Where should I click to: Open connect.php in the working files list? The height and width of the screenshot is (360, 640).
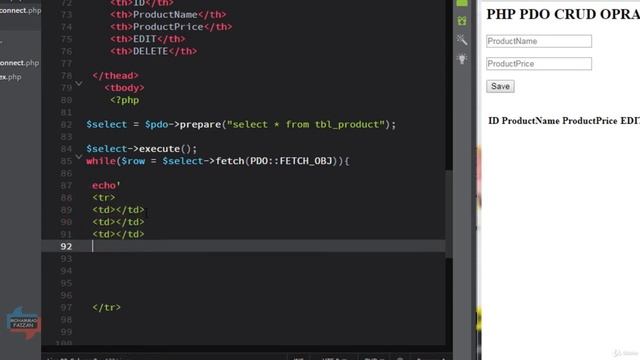tap(20, 11)
